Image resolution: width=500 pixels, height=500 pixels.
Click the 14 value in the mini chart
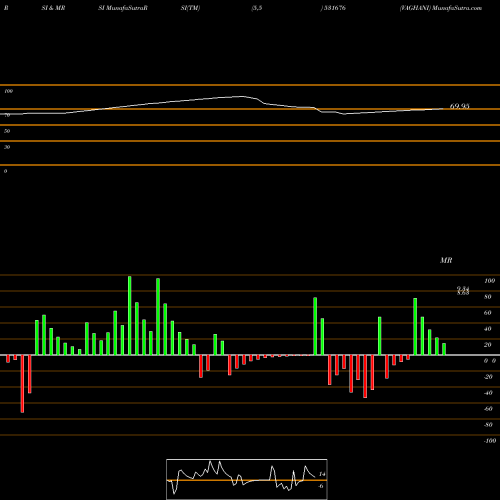click(x=322, y=474)
